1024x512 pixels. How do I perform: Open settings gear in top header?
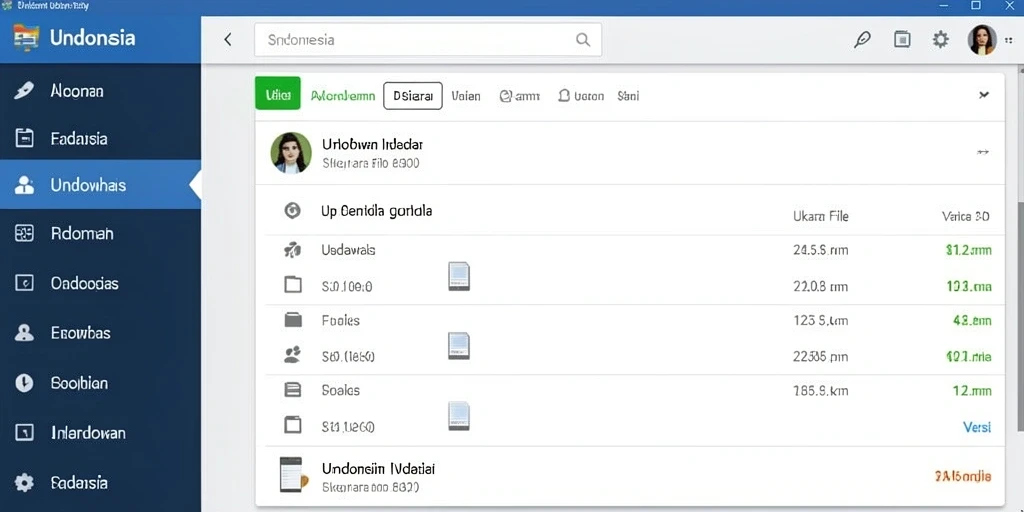click(x=940, y=40)
